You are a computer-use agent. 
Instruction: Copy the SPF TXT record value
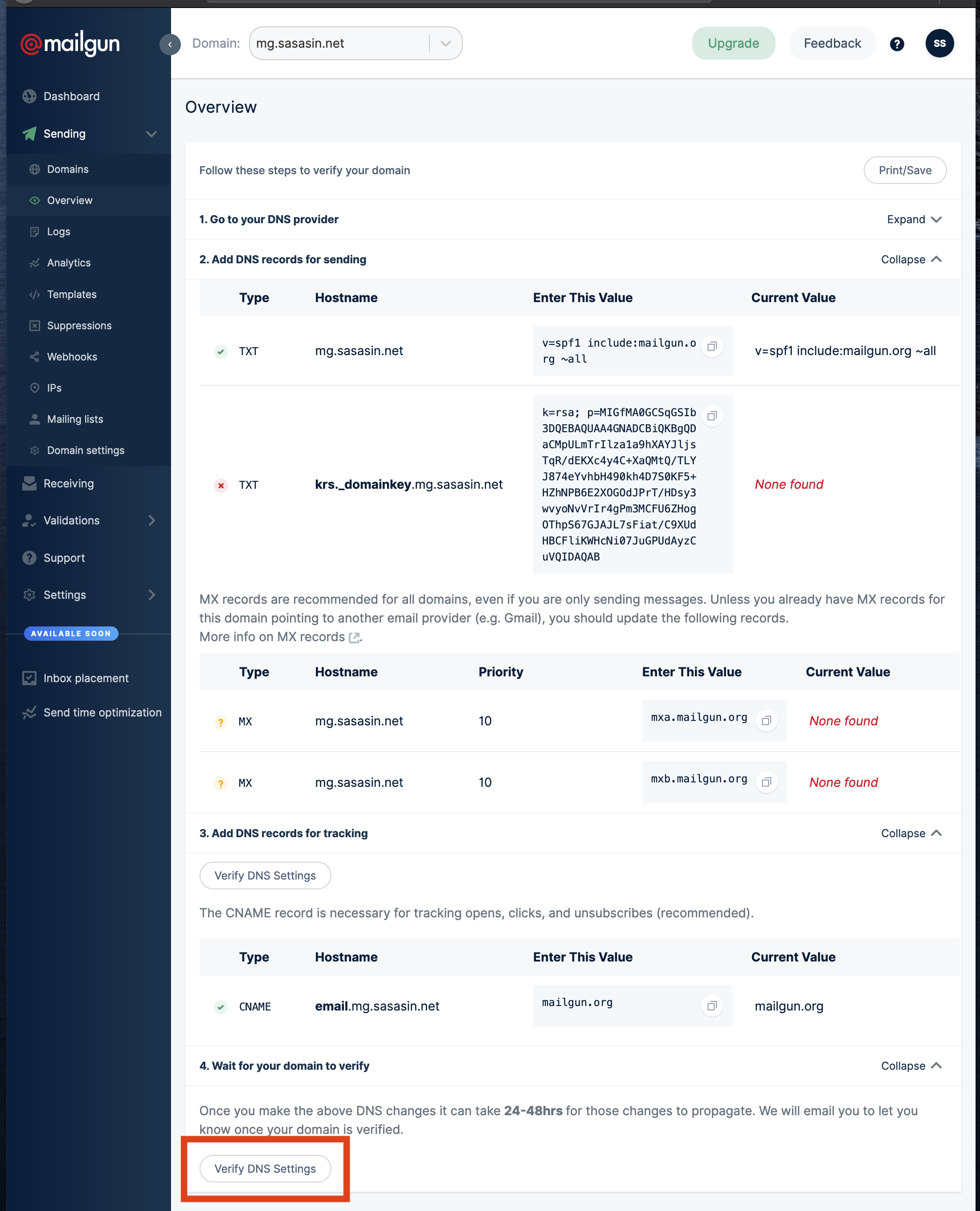click(712, 346)
